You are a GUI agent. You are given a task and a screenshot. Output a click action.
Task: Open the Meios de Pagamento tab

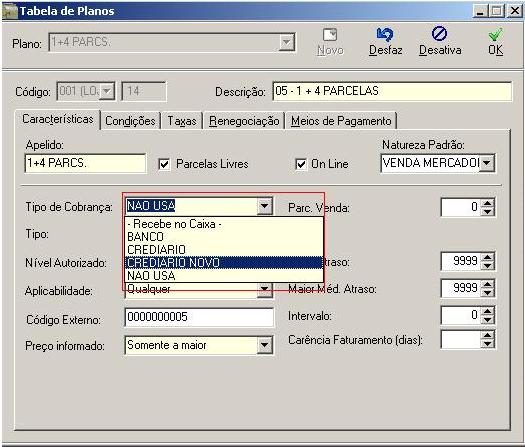tap(341, 121)
